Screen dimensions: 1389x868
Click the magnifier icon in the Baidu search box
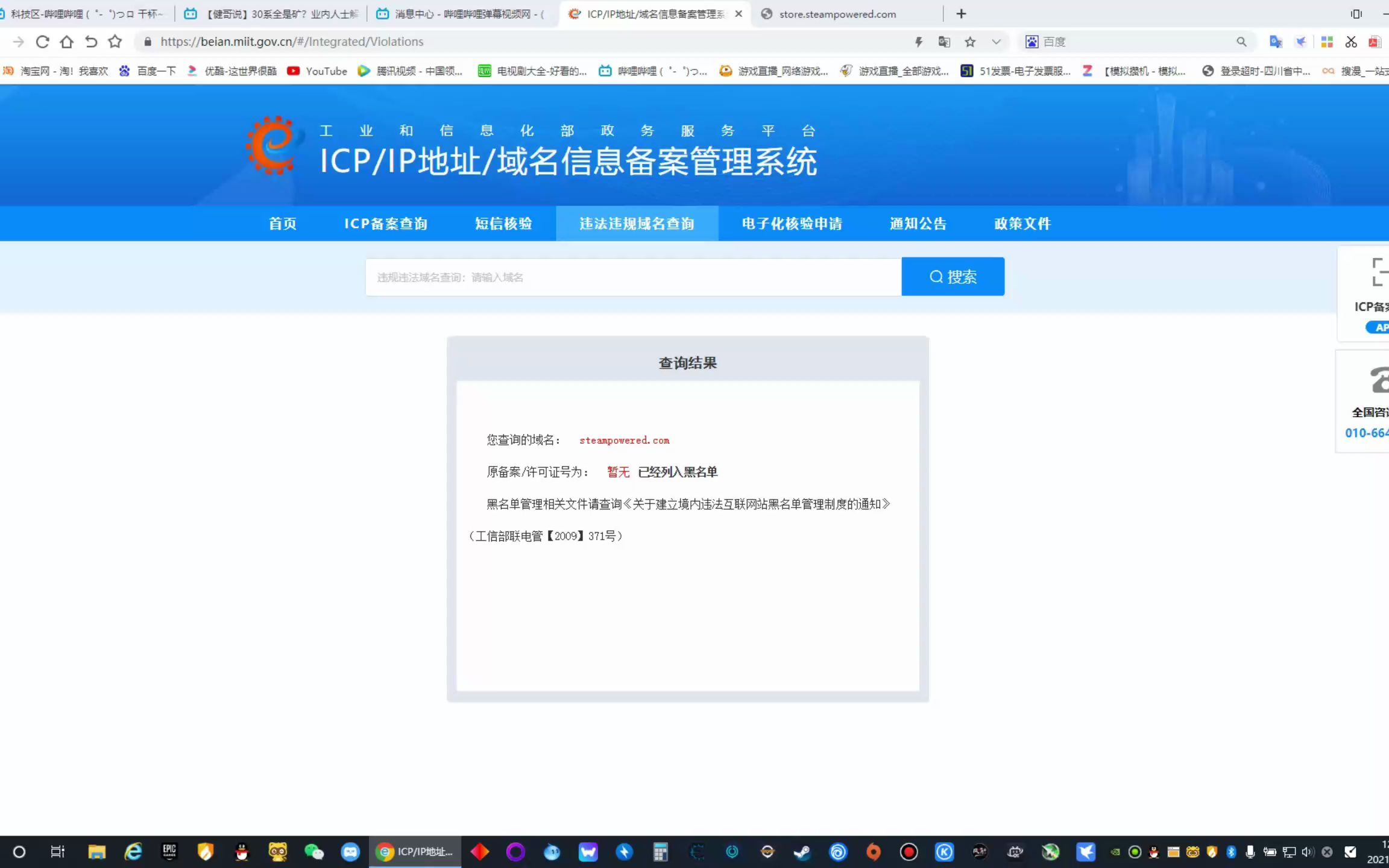click(x=1241, y=42)
